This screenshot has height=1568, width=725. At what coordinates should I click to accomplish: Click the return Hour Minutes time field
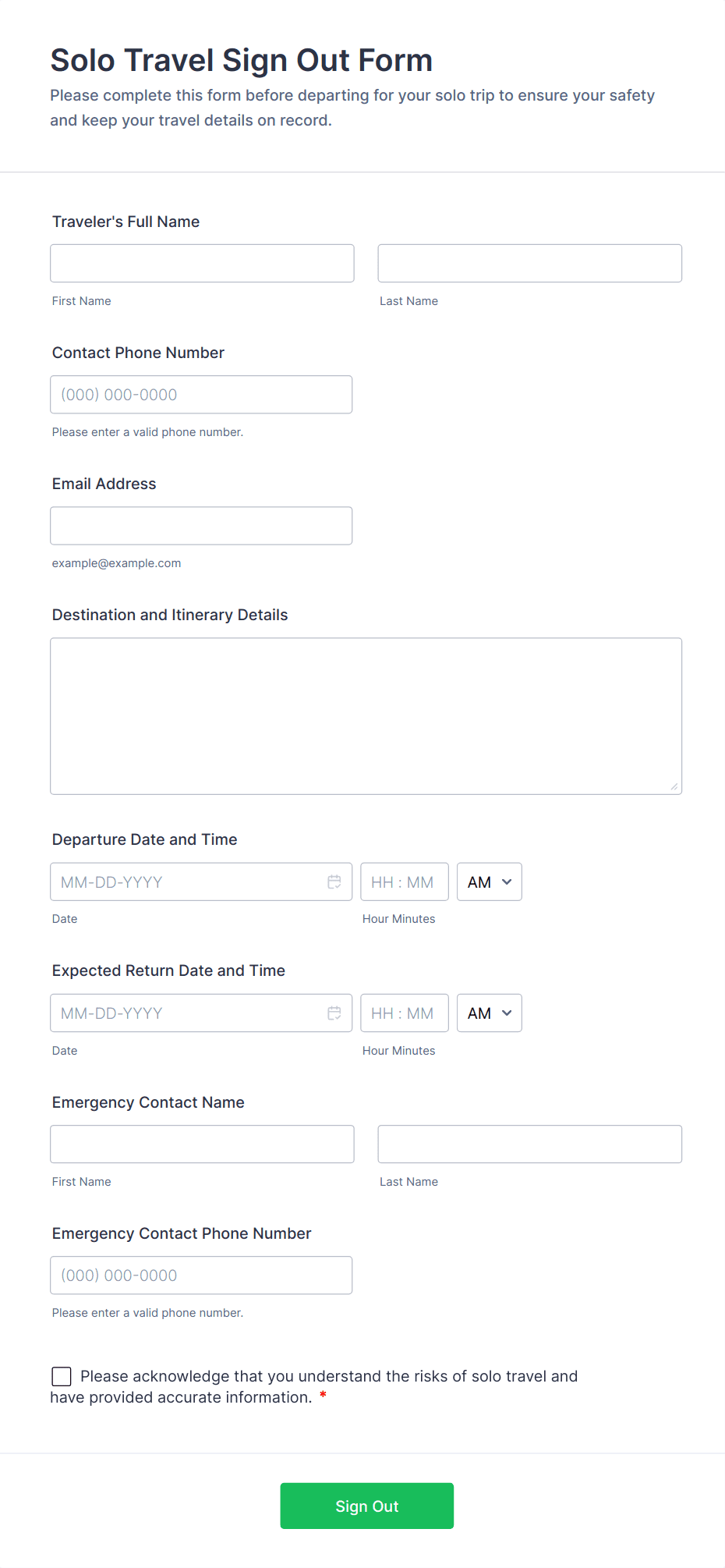pyautogui.click(x=404, y=1013)
